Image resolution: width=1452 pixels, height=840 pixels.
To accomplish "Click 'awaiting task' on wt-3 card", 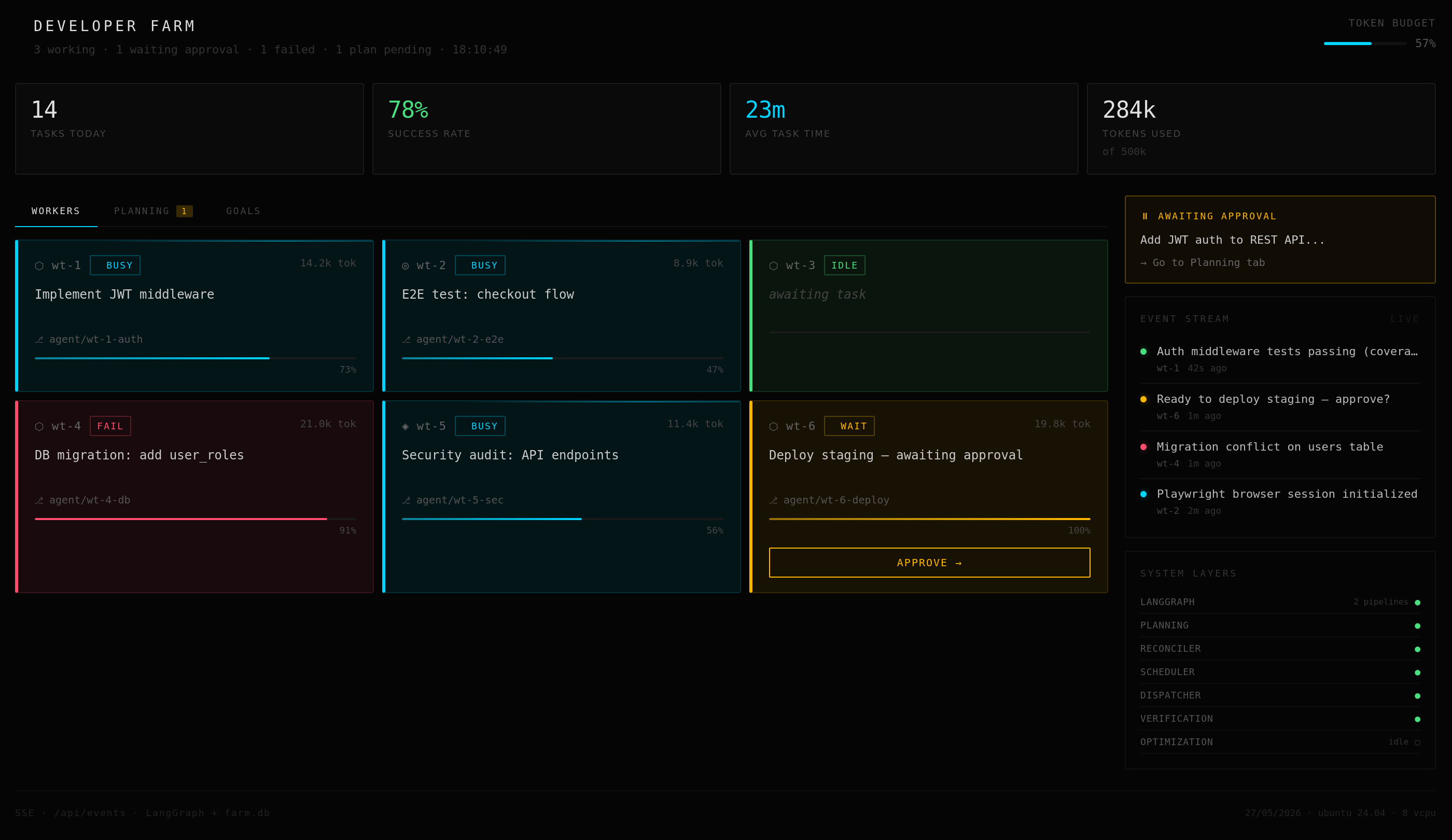I will tap(817, 295).
